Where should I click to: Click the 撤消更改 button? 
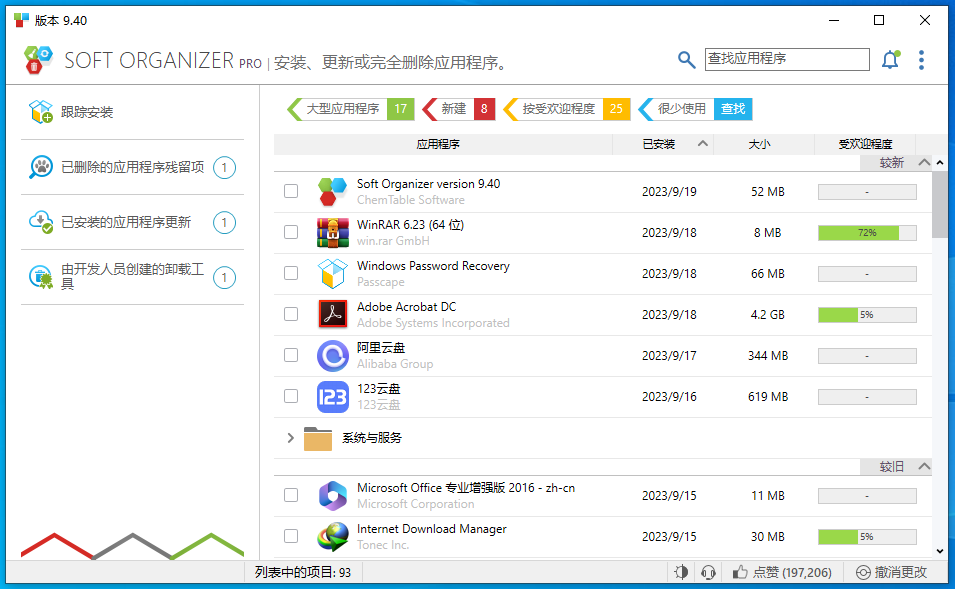[892, 573]
